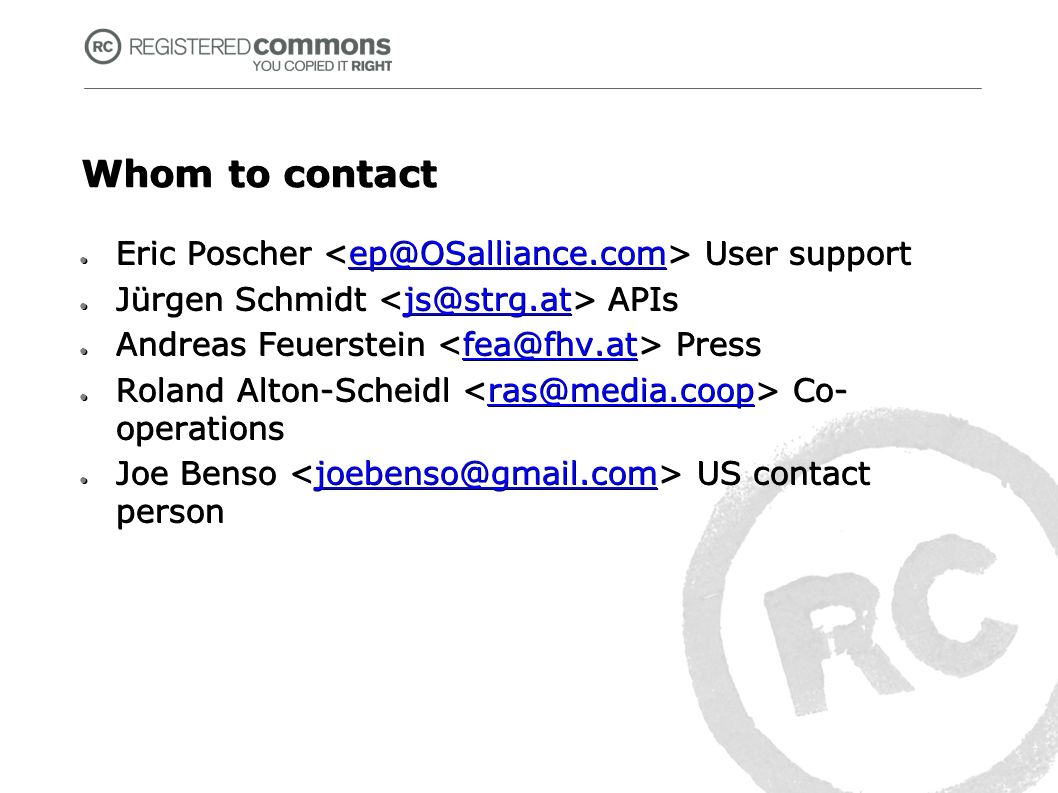
Task: Click the 'Press' role text
Action: (718, 345)
